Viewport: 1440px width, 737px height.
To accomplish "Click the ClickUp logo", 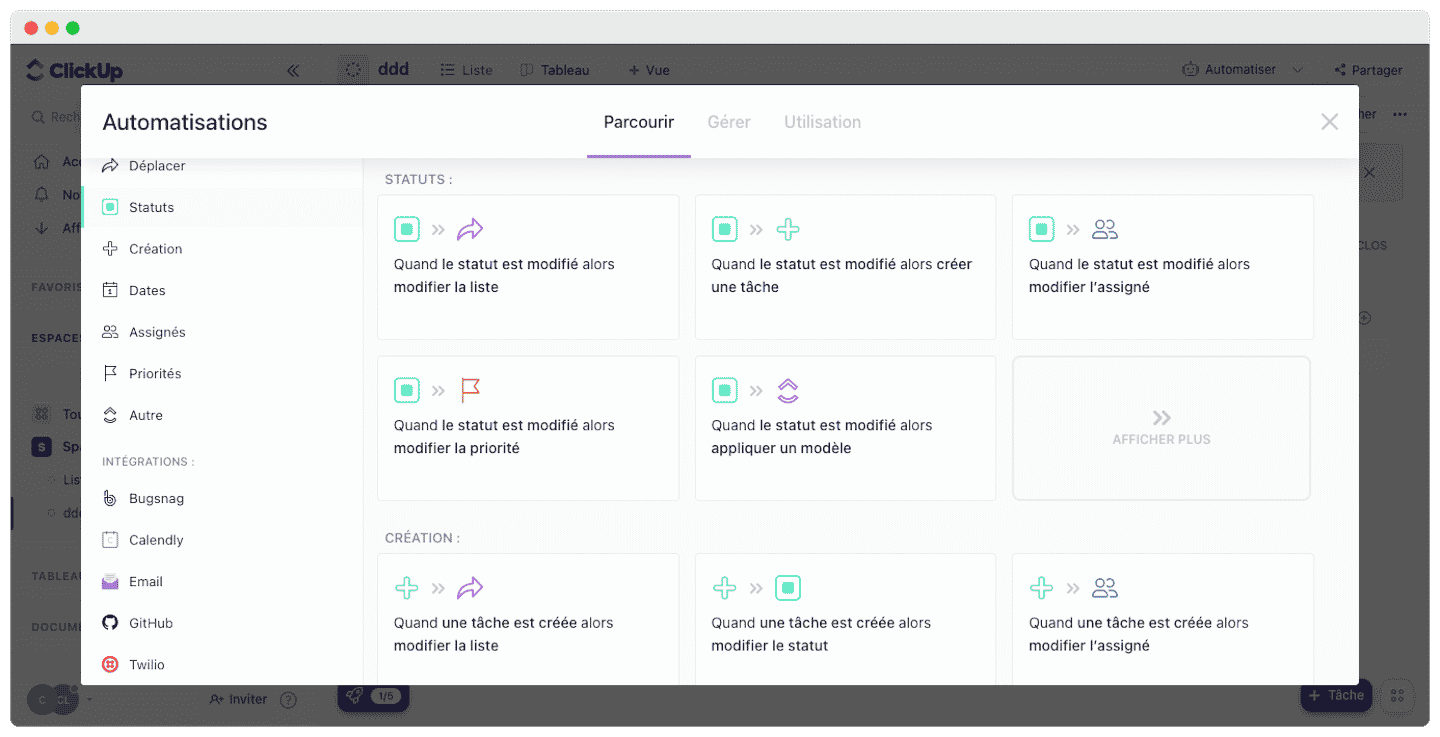I will coord(74,70).
